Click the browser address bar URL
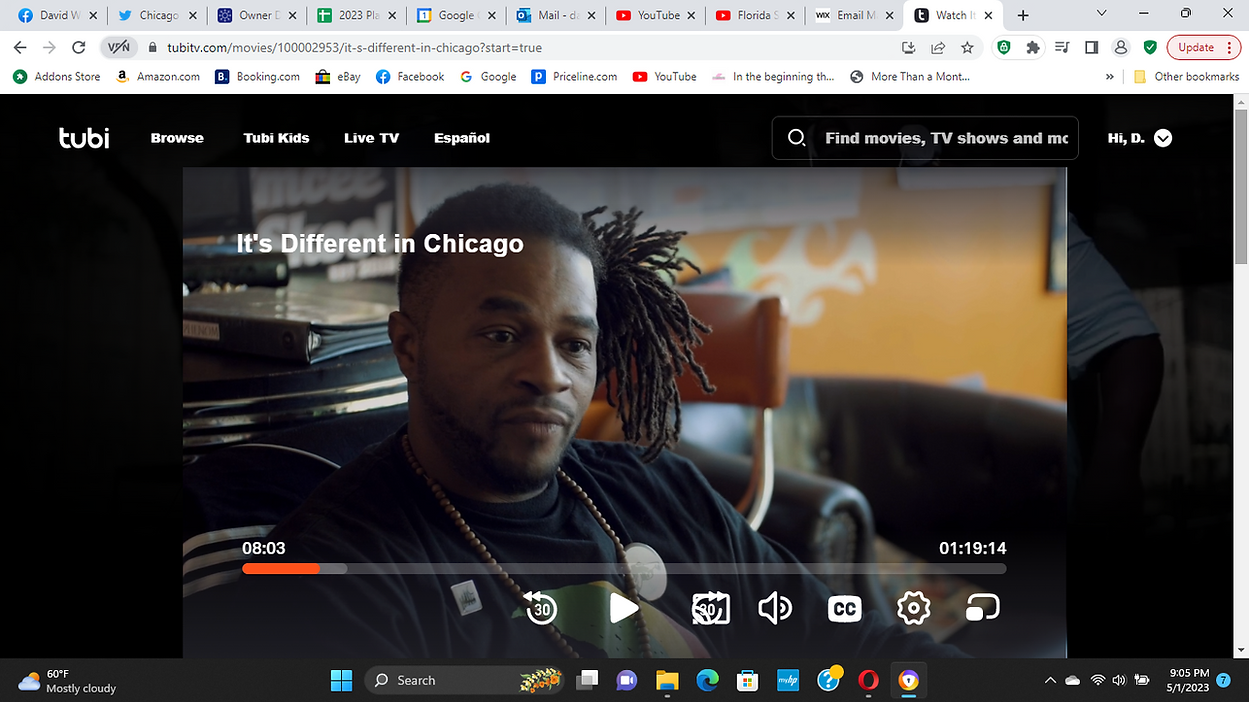The width and height of the screenshot is (1249, 702). pos(355,47)
